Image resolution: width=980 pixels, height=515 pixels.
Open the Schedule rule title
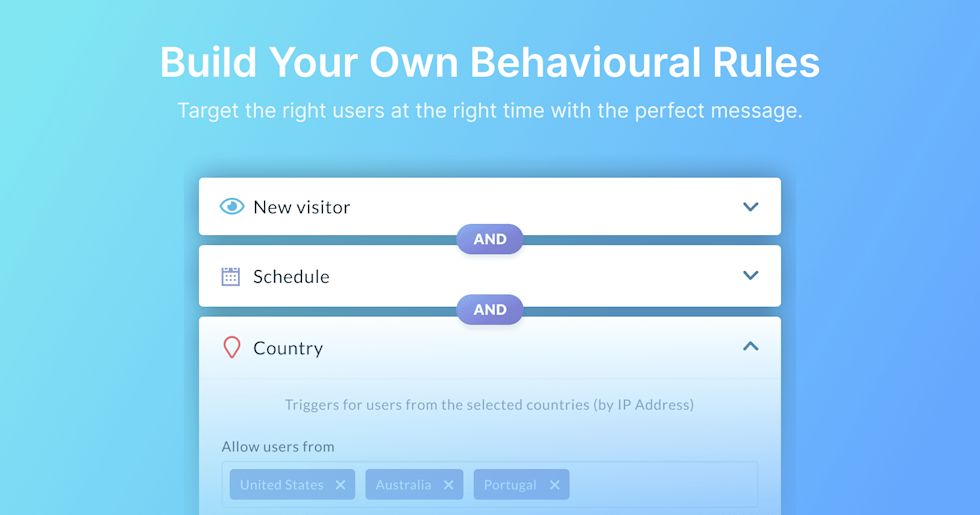291,276
